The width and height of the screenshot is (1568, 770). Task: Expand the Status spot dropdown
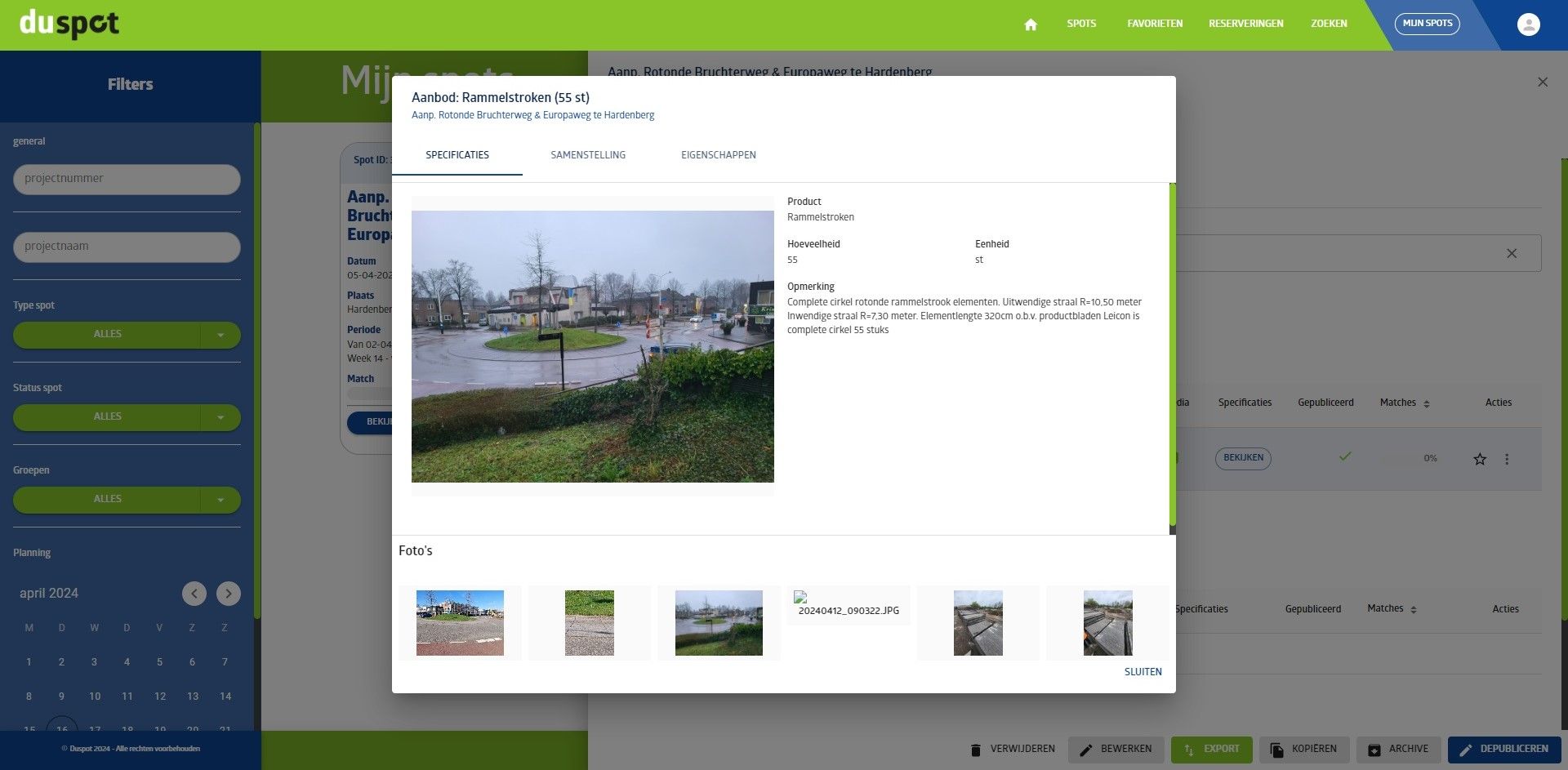220,417
